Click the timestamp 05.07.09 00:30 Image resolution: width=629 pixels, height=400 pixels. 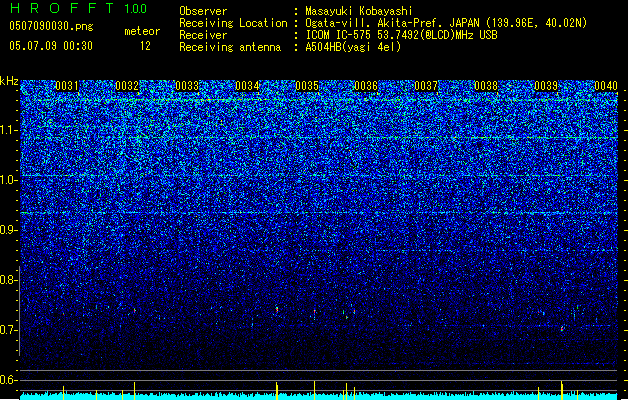pos(51,46)
